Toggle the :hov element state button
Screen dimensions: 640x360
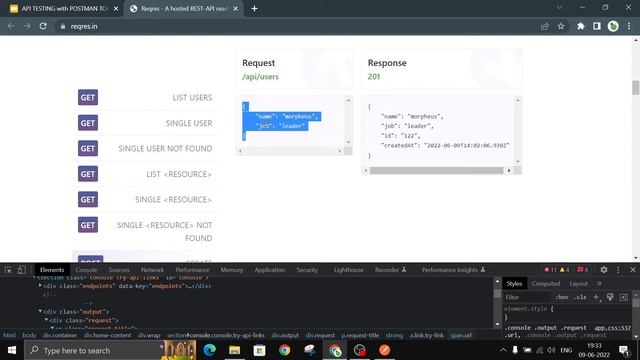click(562, 297)
